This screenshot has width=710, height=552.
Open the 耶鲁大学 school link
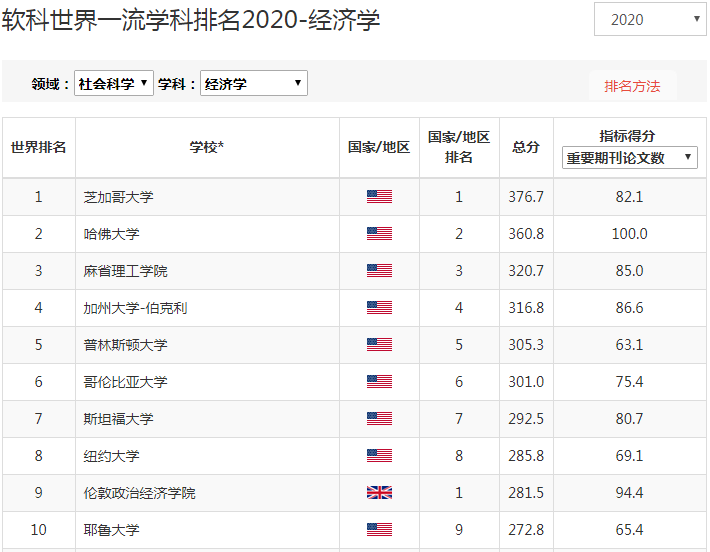coord(111,530)
